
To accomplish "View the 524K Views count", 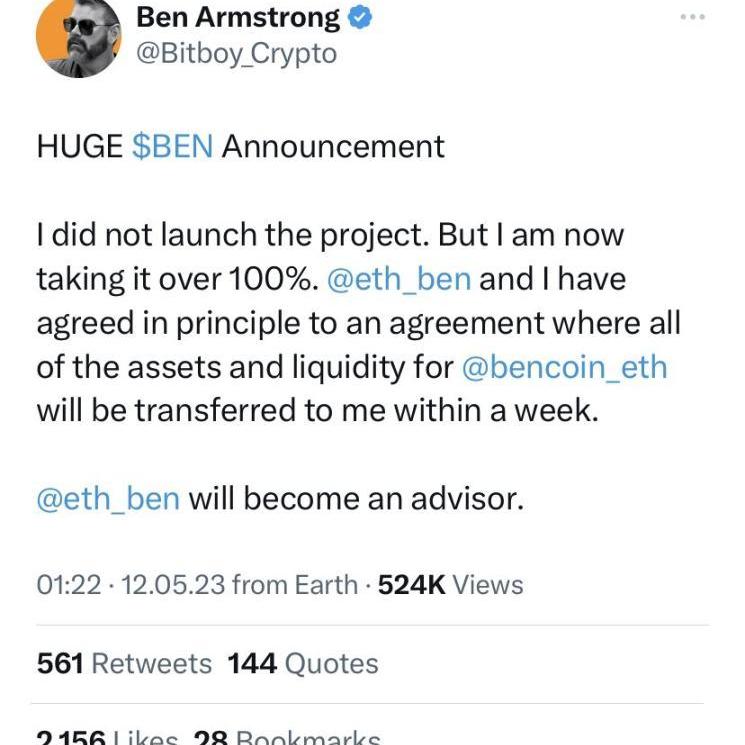I will tap(451, 584).
